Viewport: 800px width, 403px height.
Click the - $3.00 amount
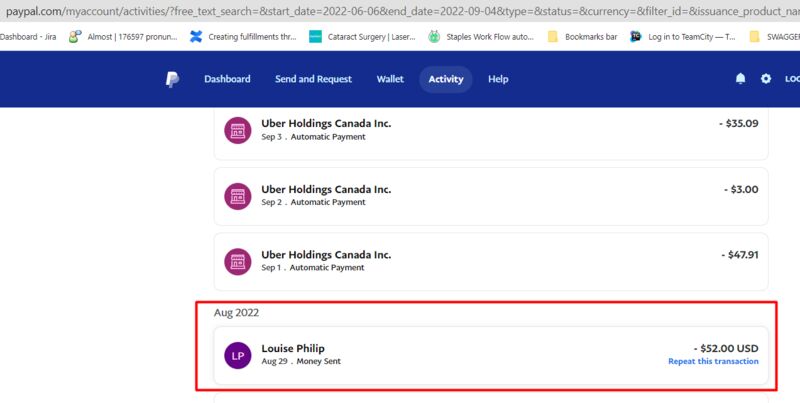741,189
